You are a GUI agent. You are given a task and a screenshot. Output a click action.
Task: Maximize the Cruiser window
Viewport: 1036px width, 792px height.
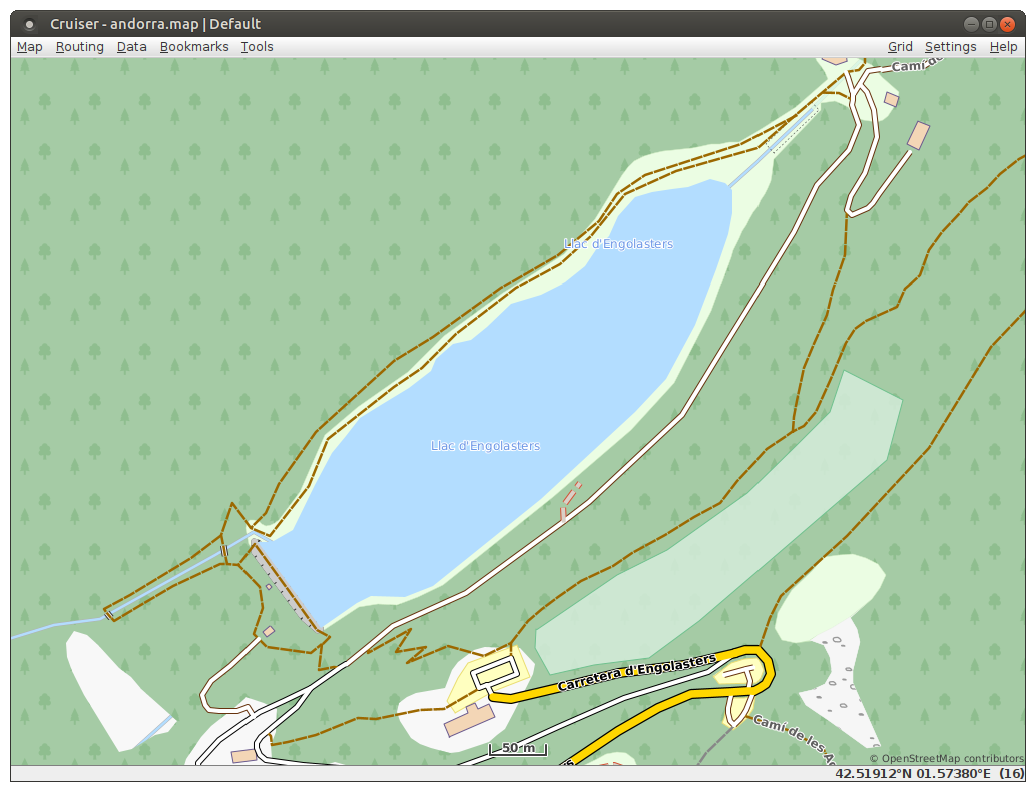989,24
